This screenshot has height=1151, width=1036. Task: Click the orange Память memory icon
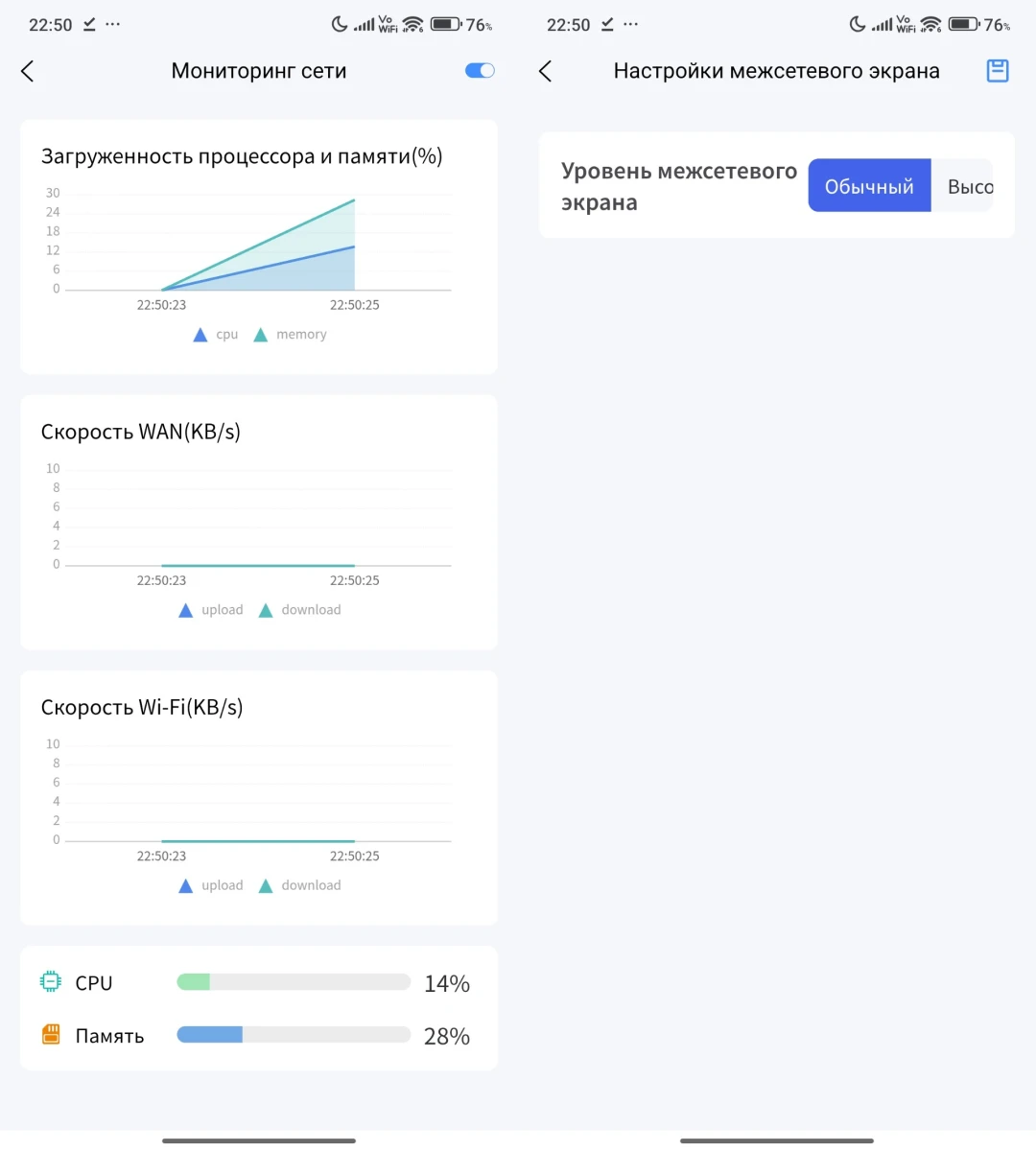click(x=51, y=1034)
